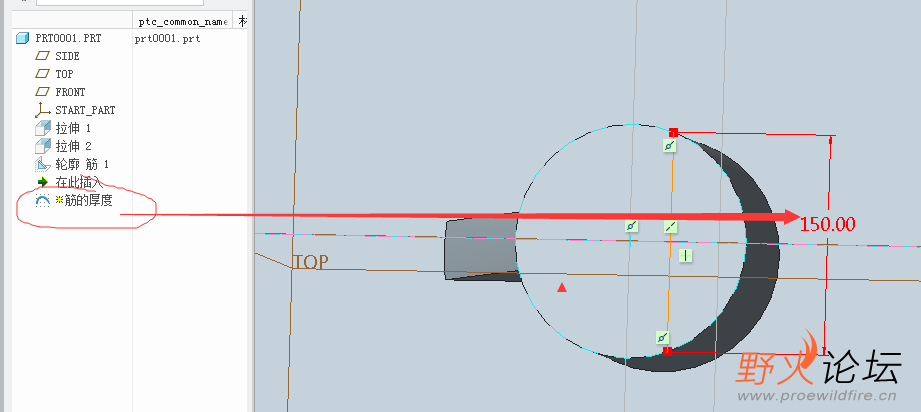Click the TOP datum plane icon

pyautogui.click(x=43, y=74)
